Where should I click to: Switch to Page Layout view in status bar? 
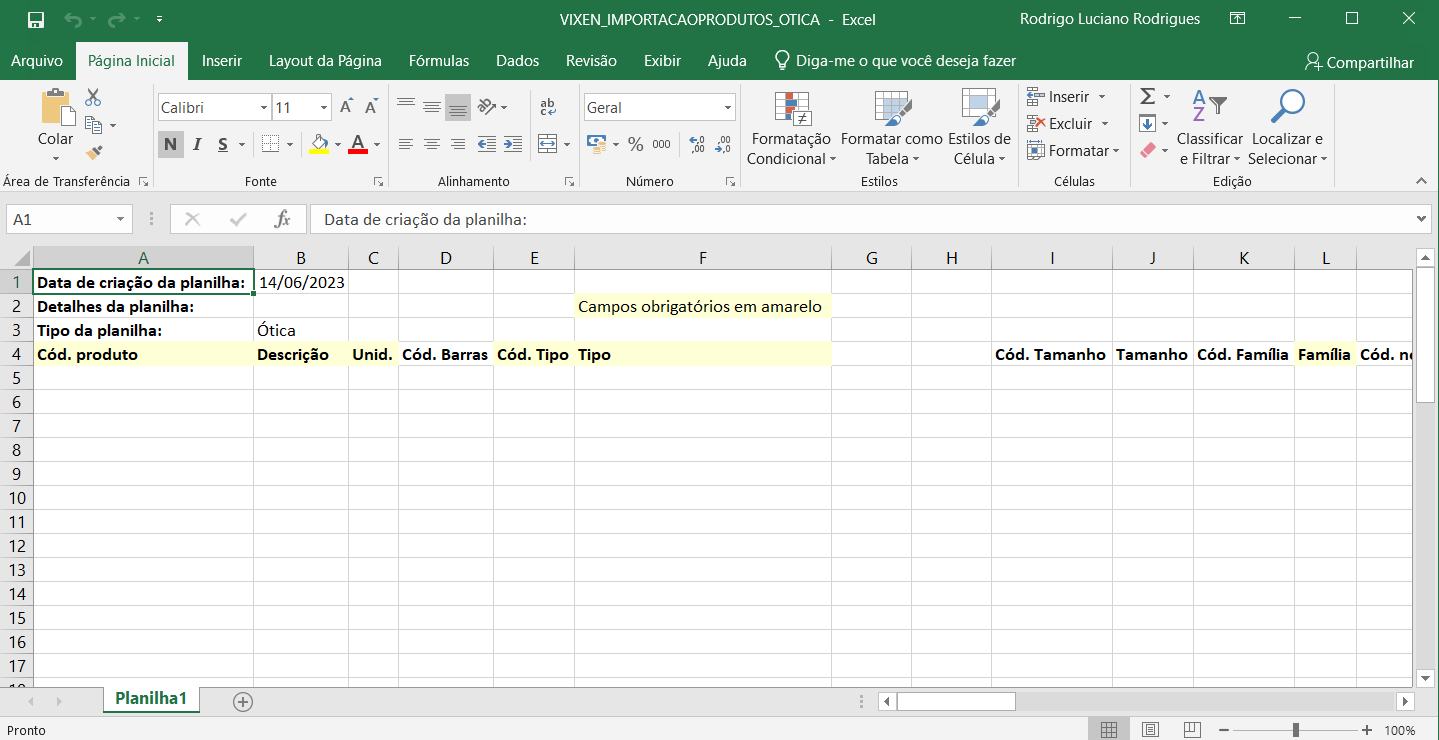click(x=1150, y=730)
